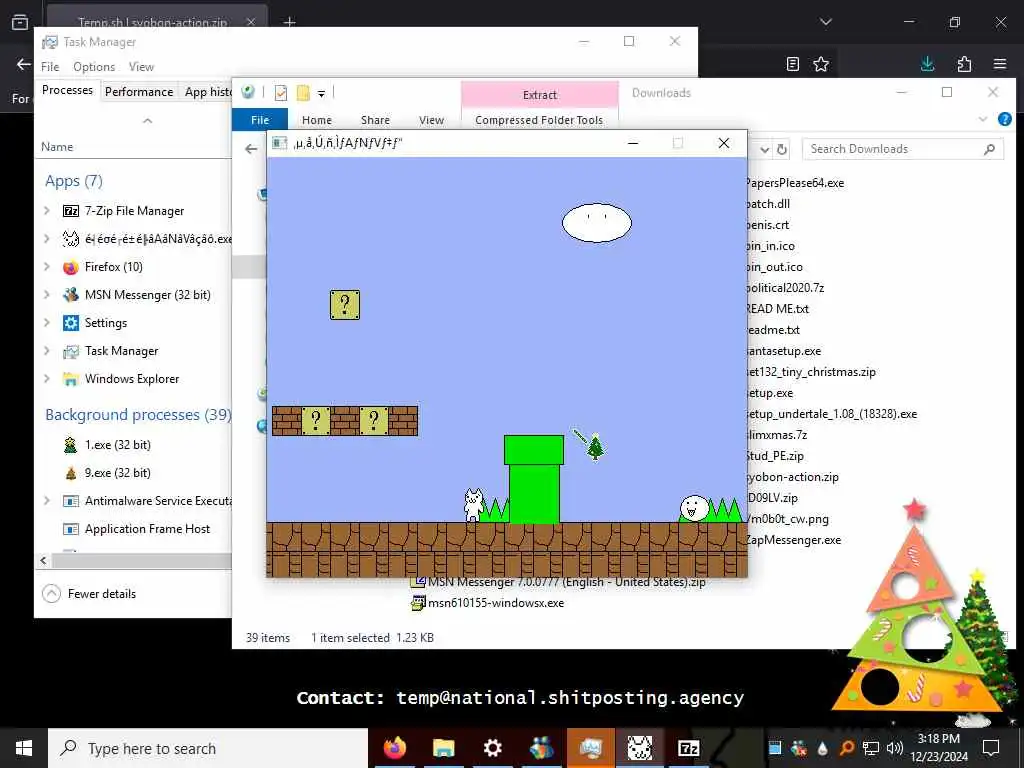Open the Explorer Home ribbon tab
This screenshot has width=1024, height=768.
[317, 120]
